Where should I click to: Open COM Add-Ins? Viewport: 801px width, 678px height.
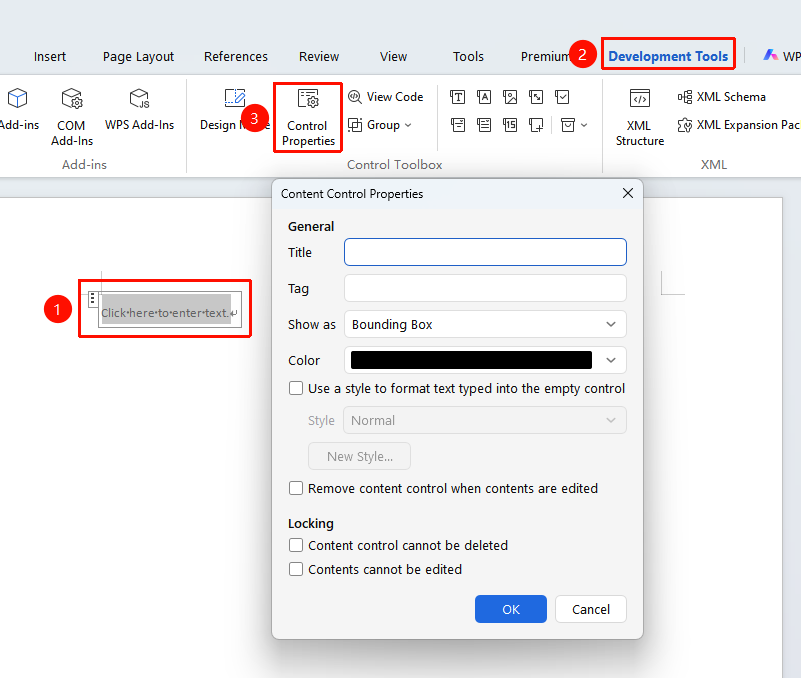[x=72, y=117]
